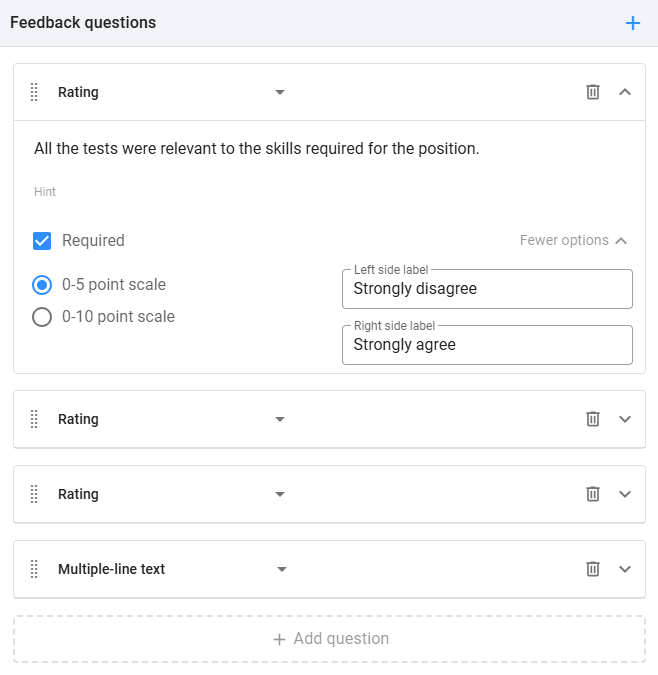Click the Left side label field
The image size is (658, 675).
click(x=487, y=289)
